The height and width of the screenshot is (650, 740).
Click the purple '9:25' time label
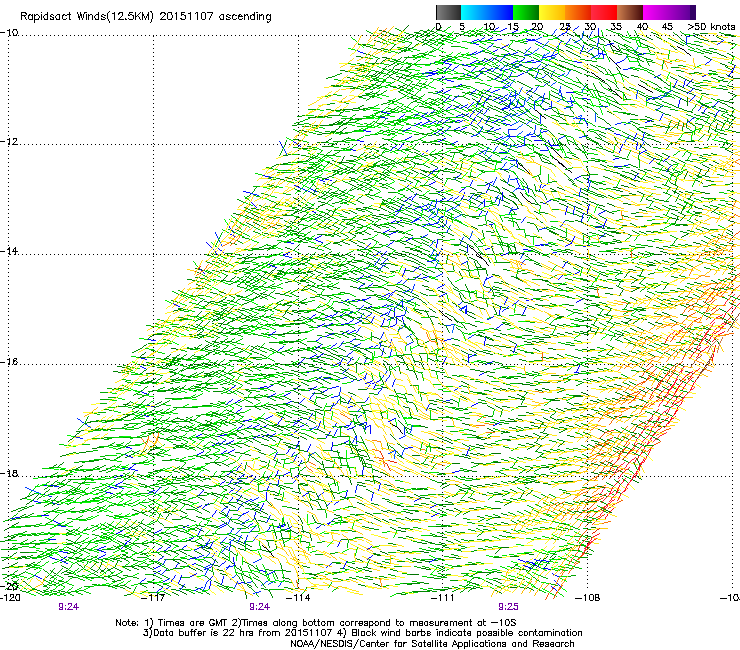[x=508, y=607]
